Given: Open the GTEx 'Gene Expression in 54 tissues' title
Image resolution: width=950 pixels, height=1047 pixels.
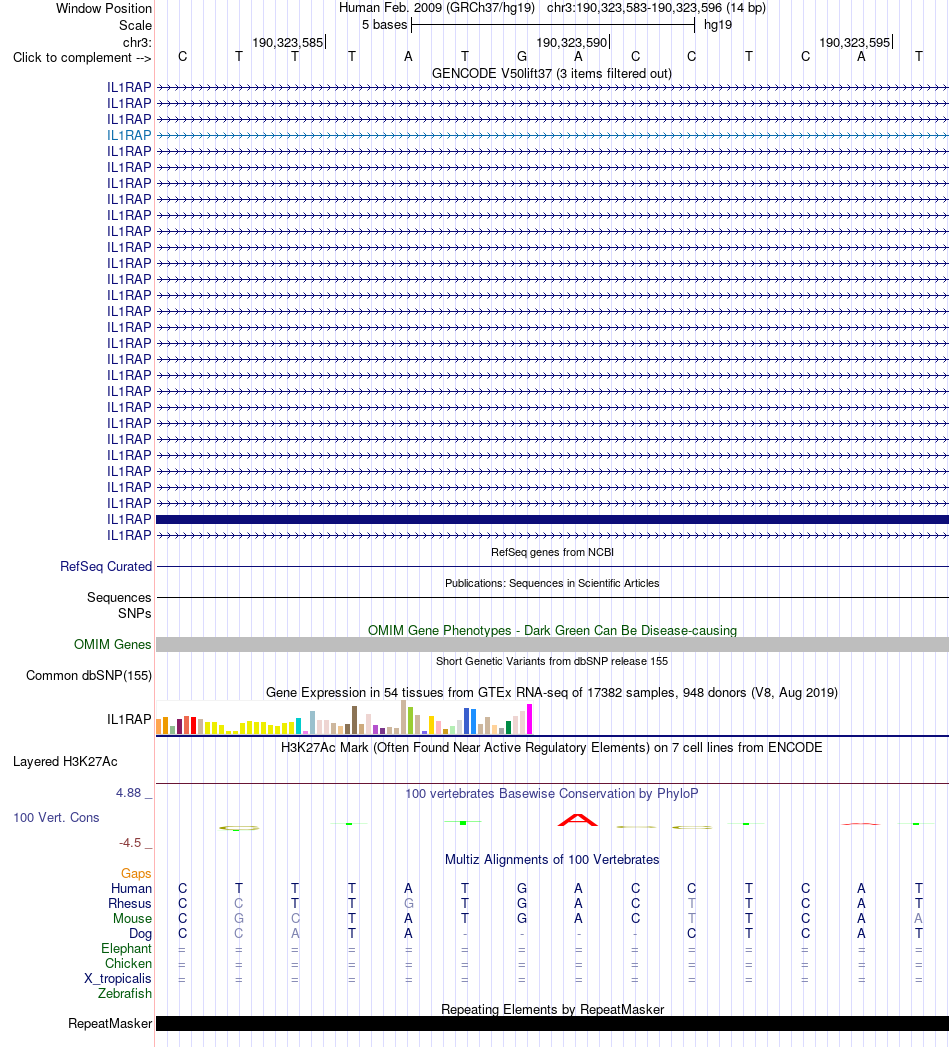Looking at the screenshot, I should click(551, 692).
